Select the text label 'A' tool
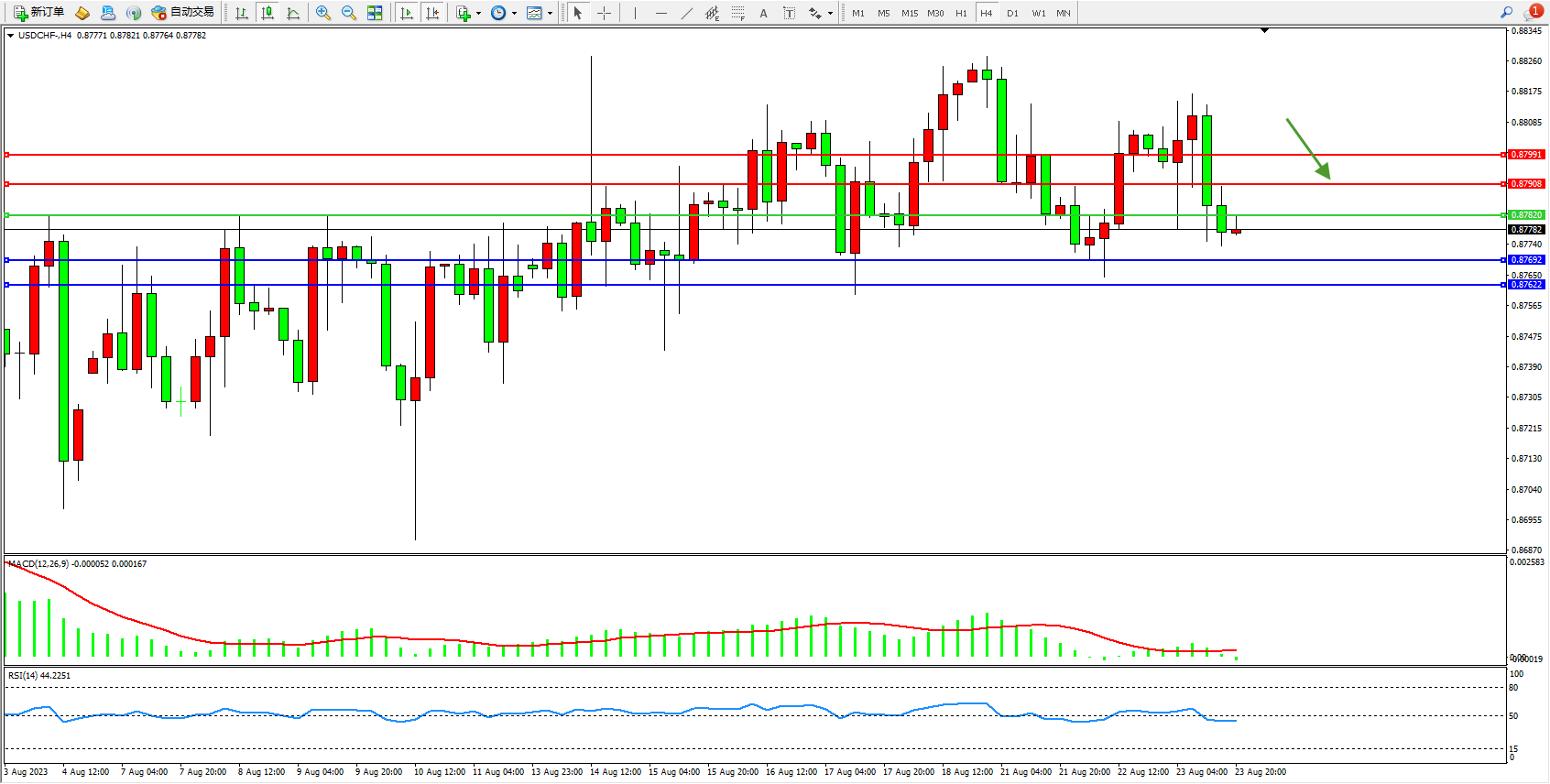1550x784 pixels. pyautogui.click(x=763, y=13)
